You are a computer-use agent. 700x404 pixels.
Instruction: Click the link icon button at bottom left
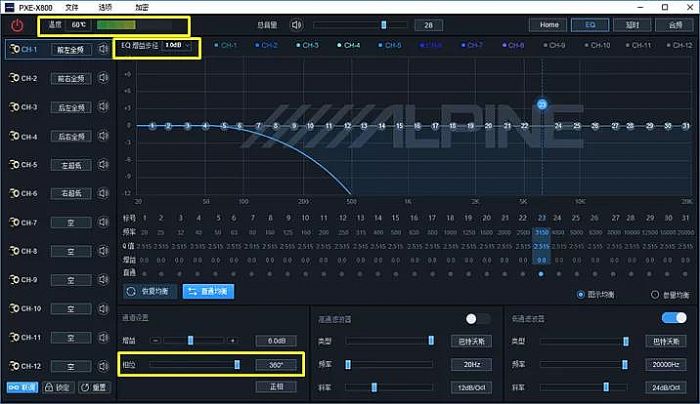pos(22,387)
